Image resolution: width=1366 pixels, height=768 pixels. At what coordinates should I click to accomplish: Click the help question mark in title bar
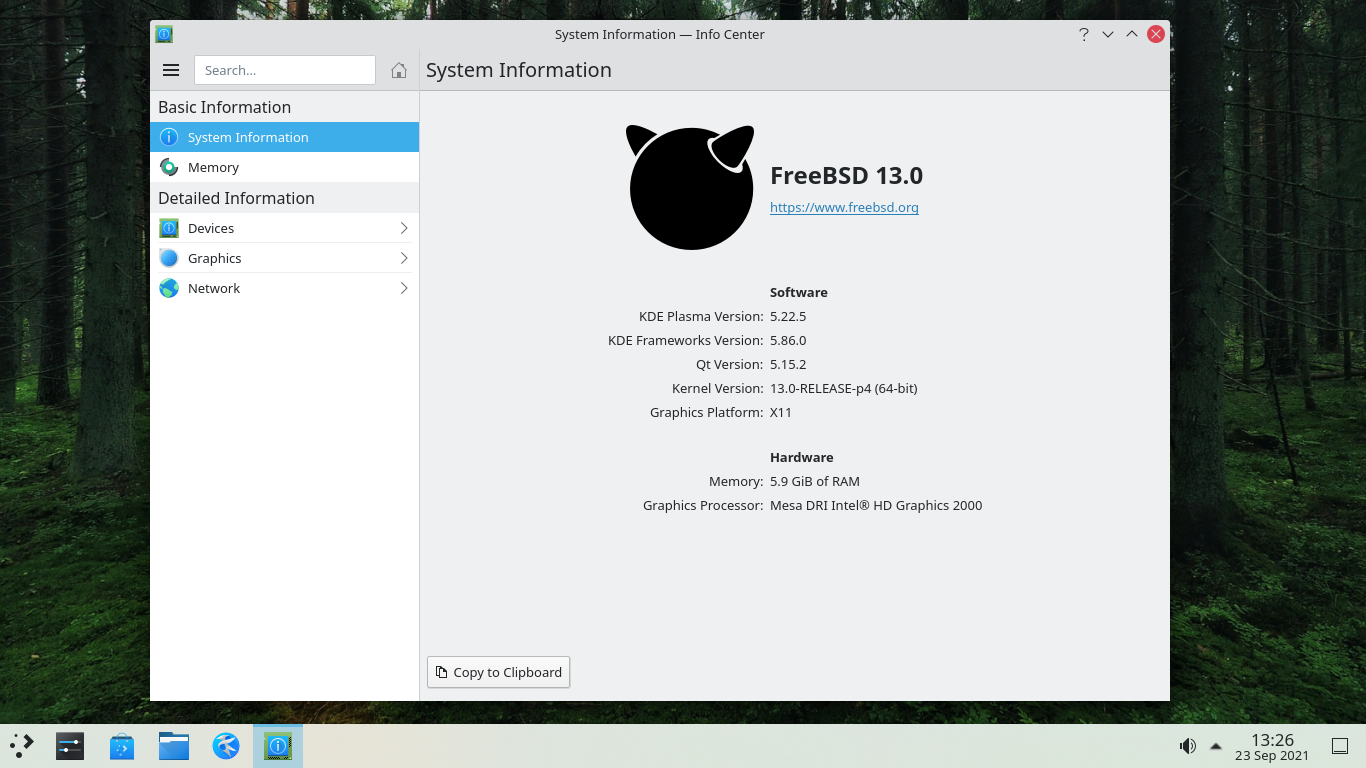(x=1083, y=34)
